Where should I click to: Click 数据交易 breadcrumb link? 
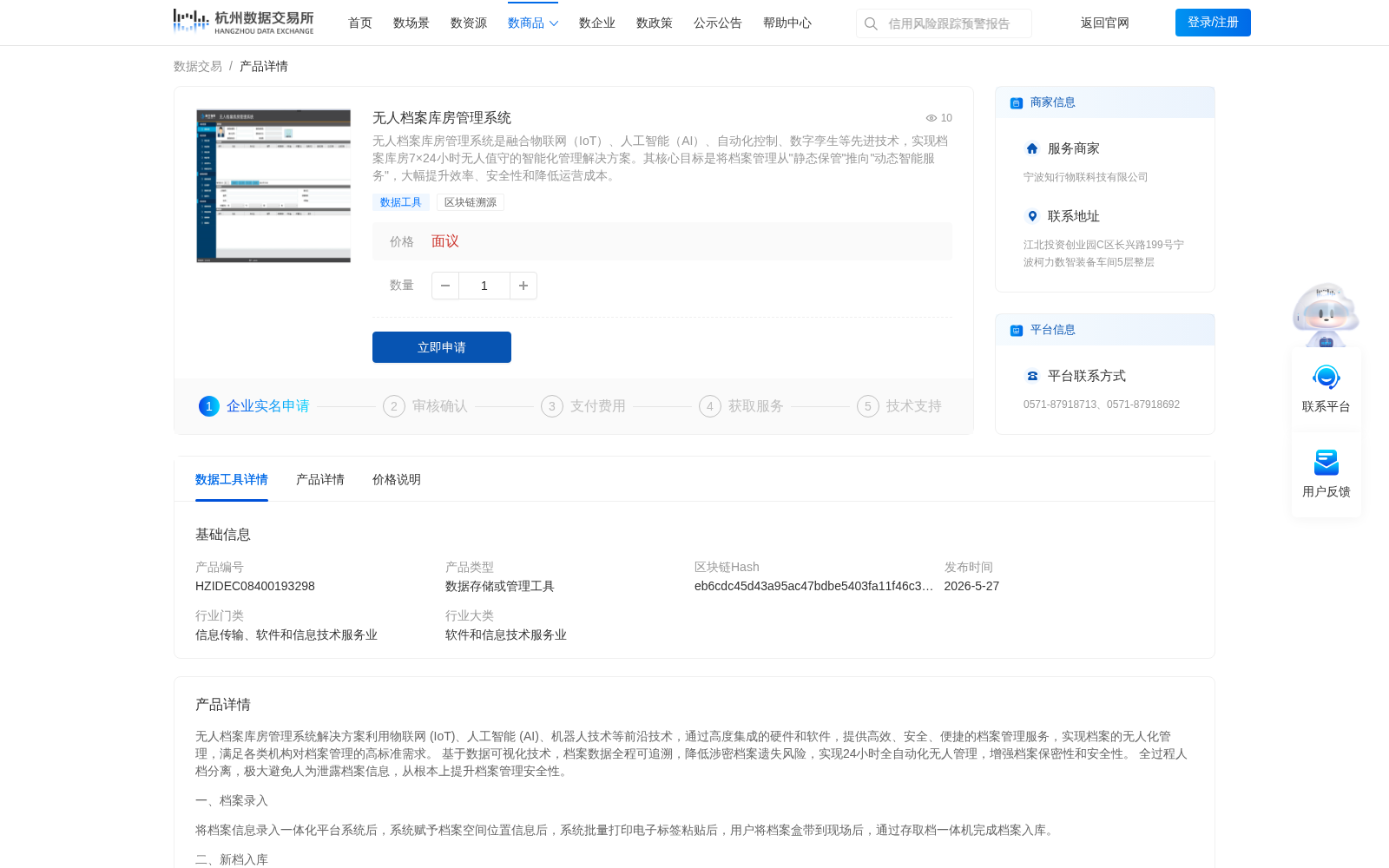click(x=198, y=66)
